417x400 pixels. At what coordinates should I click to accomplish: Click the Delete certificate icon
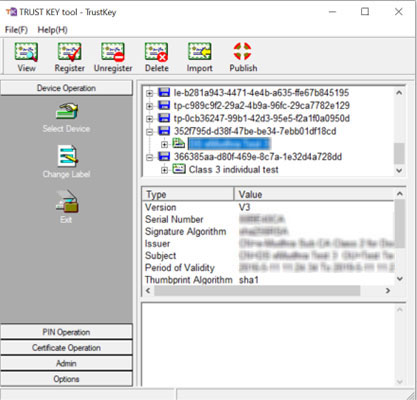(156, 52)
